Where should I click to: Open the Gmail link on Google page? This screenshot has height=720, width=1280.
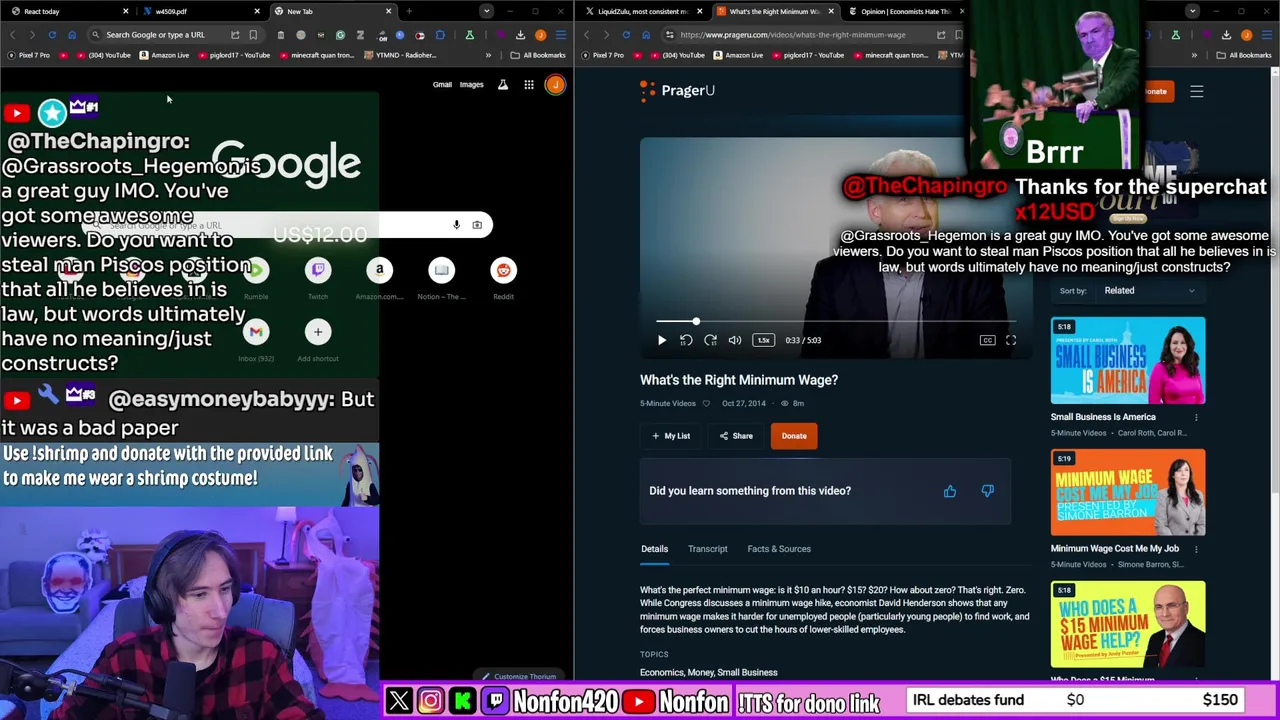(x=442, y=85)
